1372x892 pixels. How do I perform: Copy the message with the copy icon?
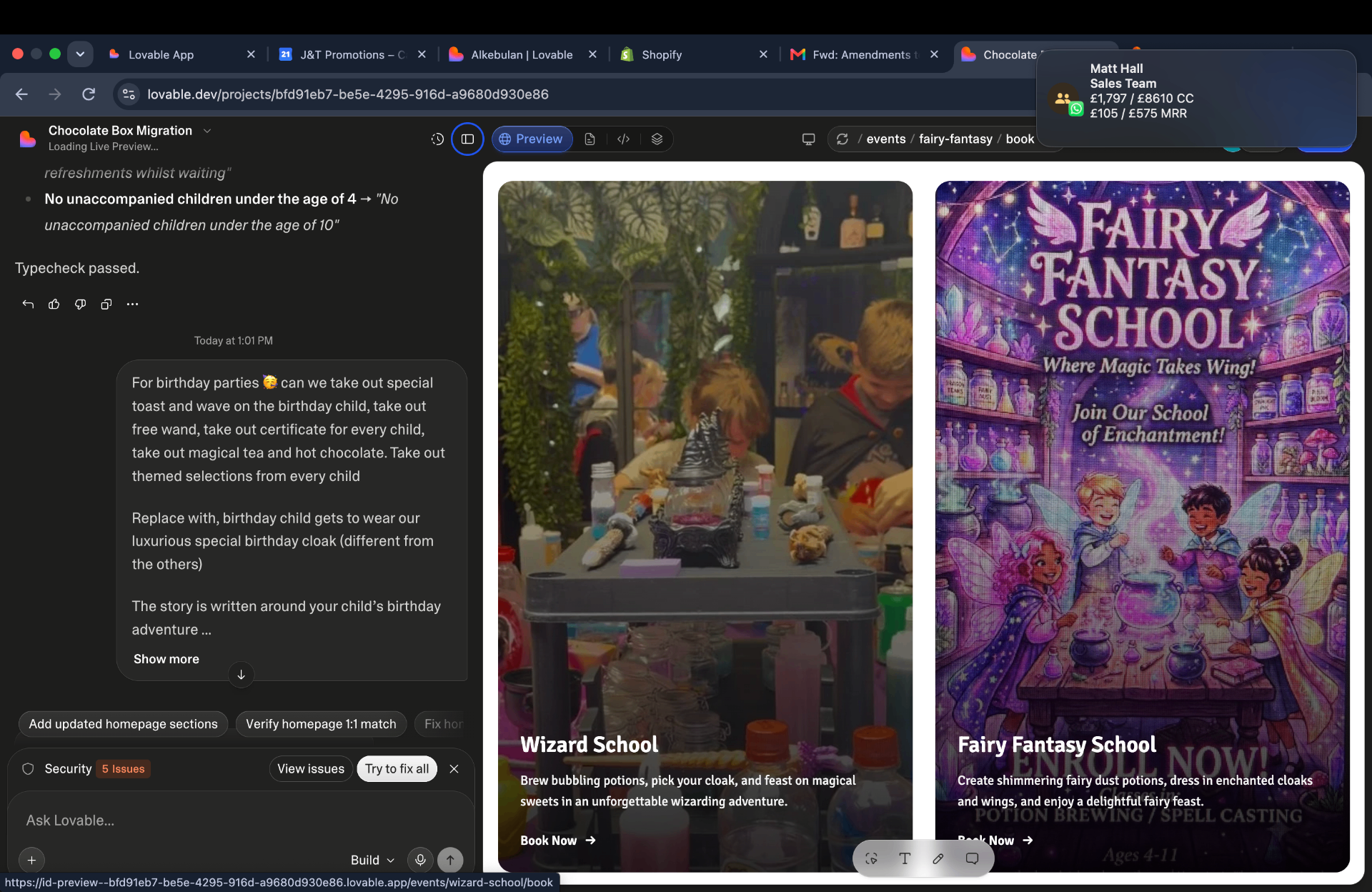pyautogui.click(x=106, y=304)
